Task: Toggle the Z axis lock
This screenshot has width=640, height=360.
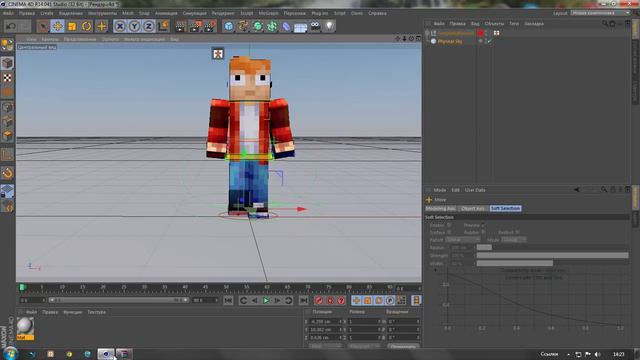Action: [149, 27]
